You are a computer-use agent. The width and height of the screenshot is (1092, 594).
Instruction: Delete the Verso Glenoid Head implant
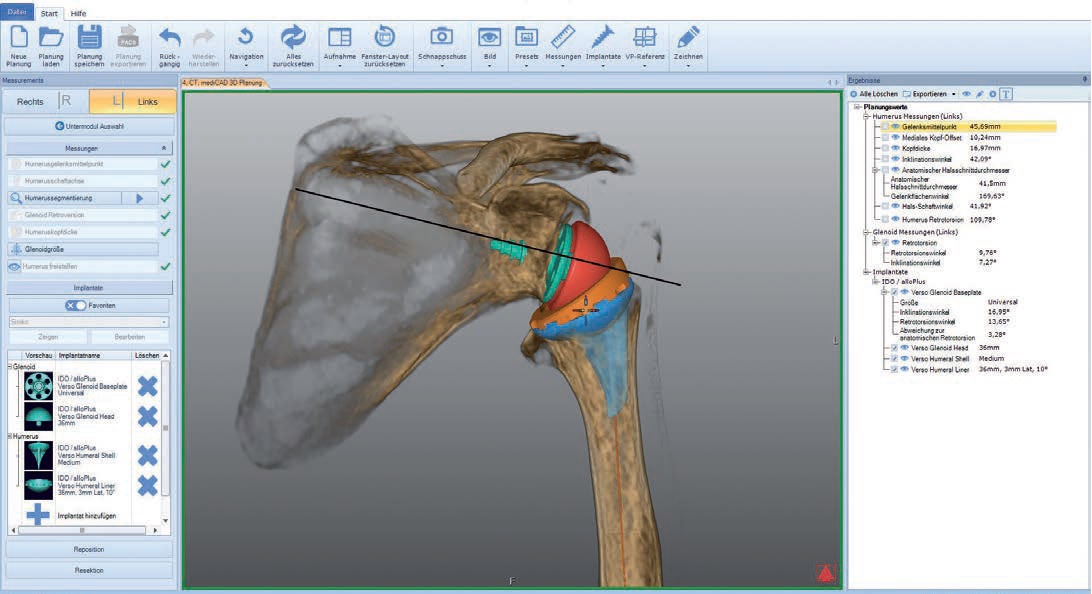pyautogui.click(x=147, y=416)
